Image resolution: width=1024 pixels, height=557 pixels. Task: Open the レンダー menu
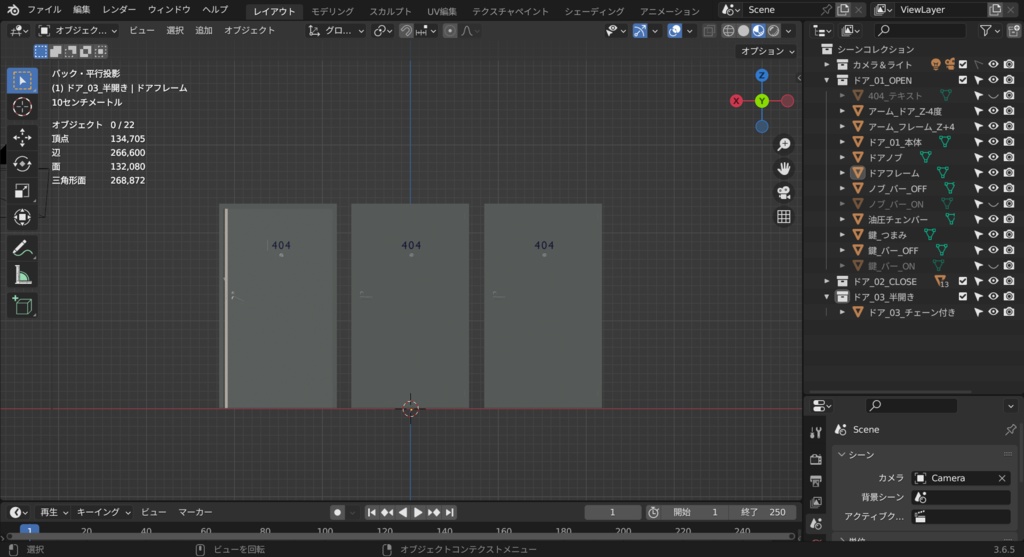119,10
